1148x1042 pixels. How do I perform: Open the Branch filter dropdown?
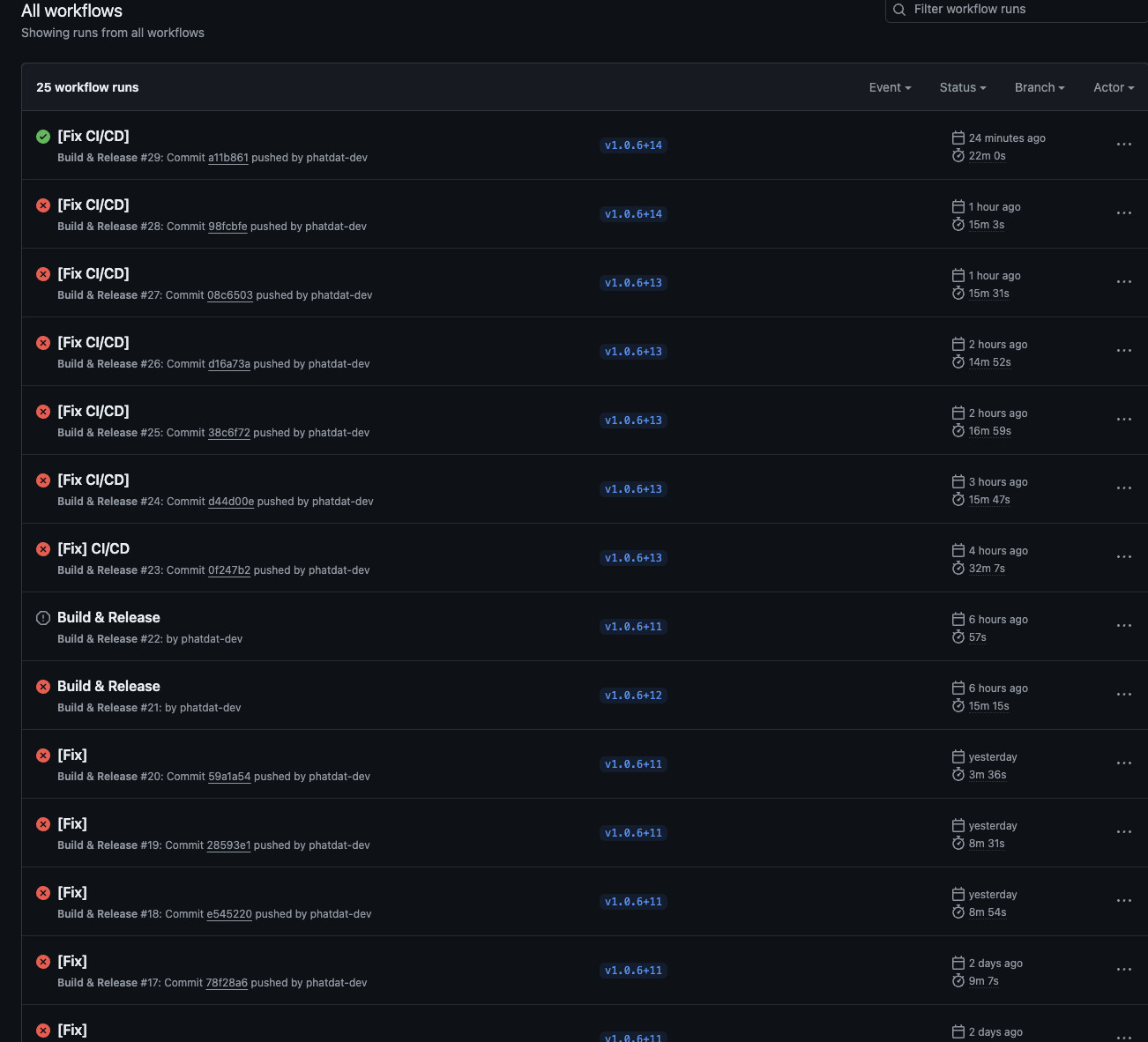pos(1040,87)
